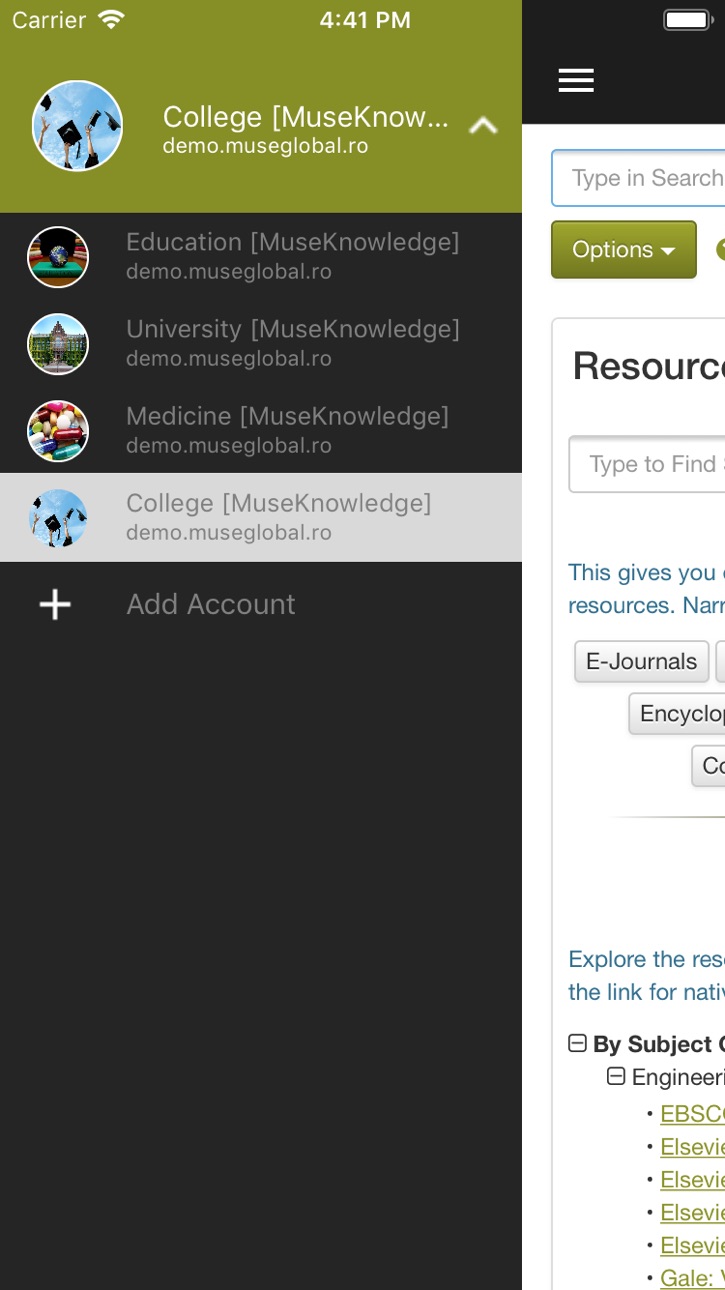Open the Options dropdown
Viewport: 725px width, 1290px height.
point(623,249)
